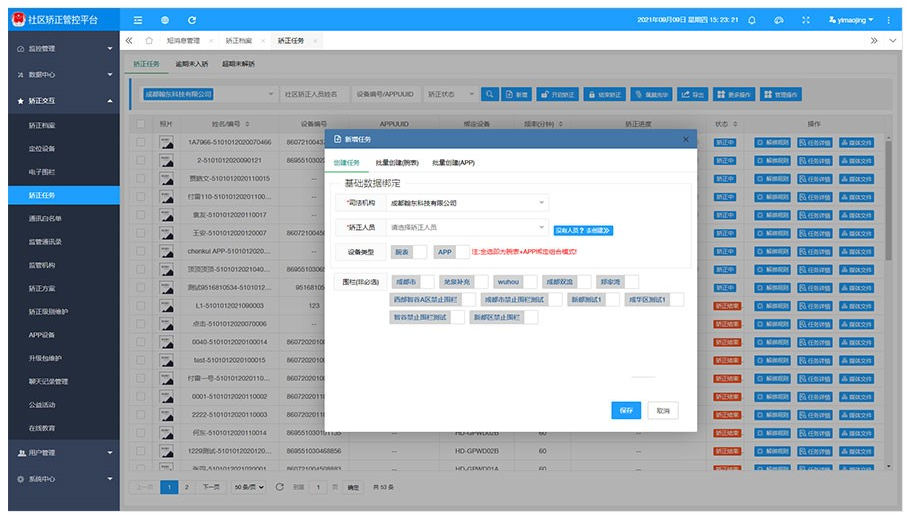Open the 矫正状态 filter dropdown
Image resolution: width=907 pixels, height=513 pixels.
[451, 94]
